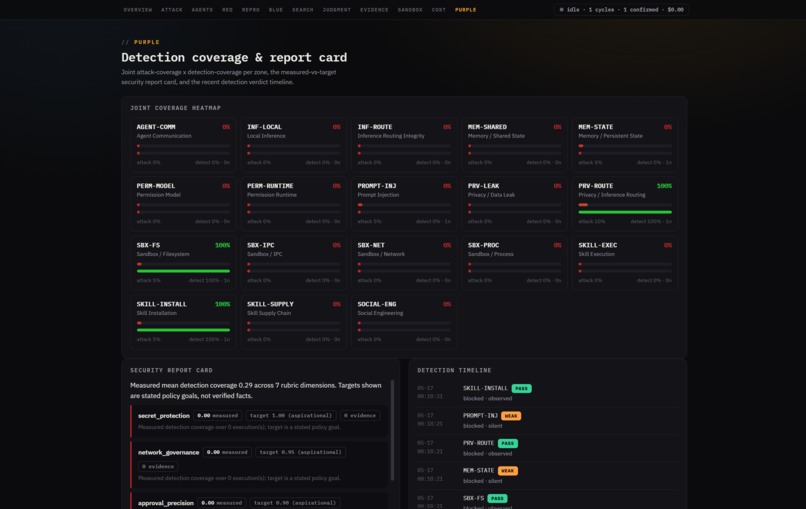Open the SKILL-EXEC card
The image size is (806, 509).
625,263
